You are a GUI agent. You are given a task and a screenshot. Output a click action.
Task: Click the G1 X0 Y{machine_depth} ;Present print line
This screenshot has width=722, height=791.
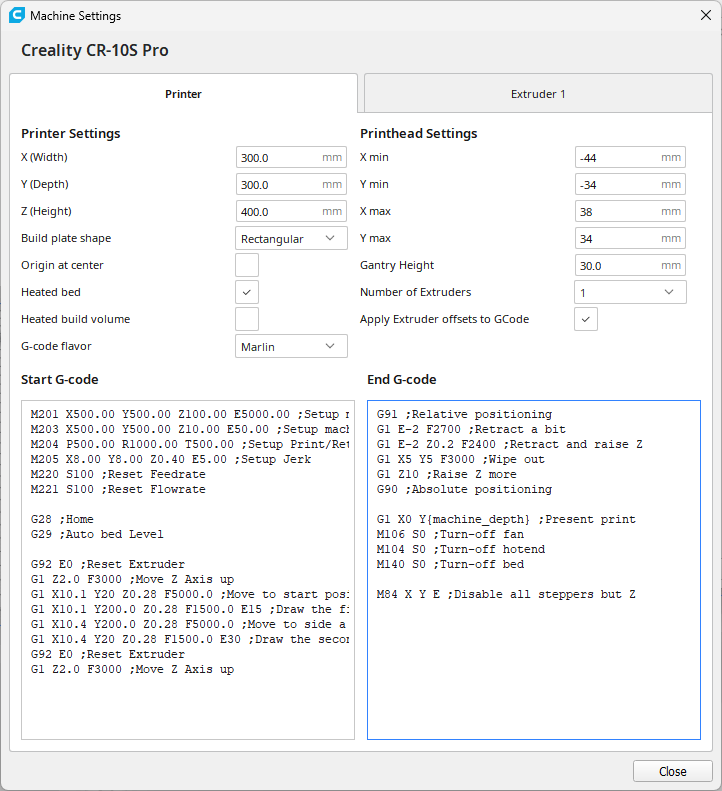(506, 519)
